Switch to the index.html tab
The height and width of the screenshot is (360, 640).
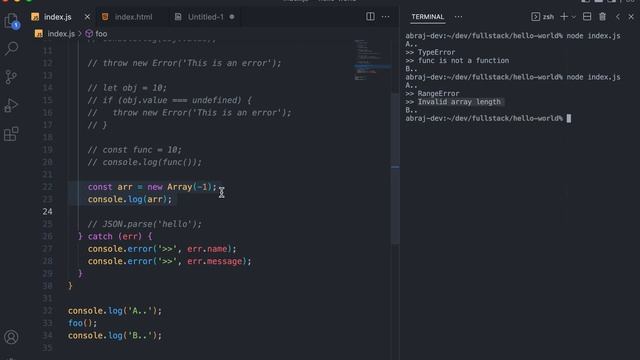pos(133,17)
